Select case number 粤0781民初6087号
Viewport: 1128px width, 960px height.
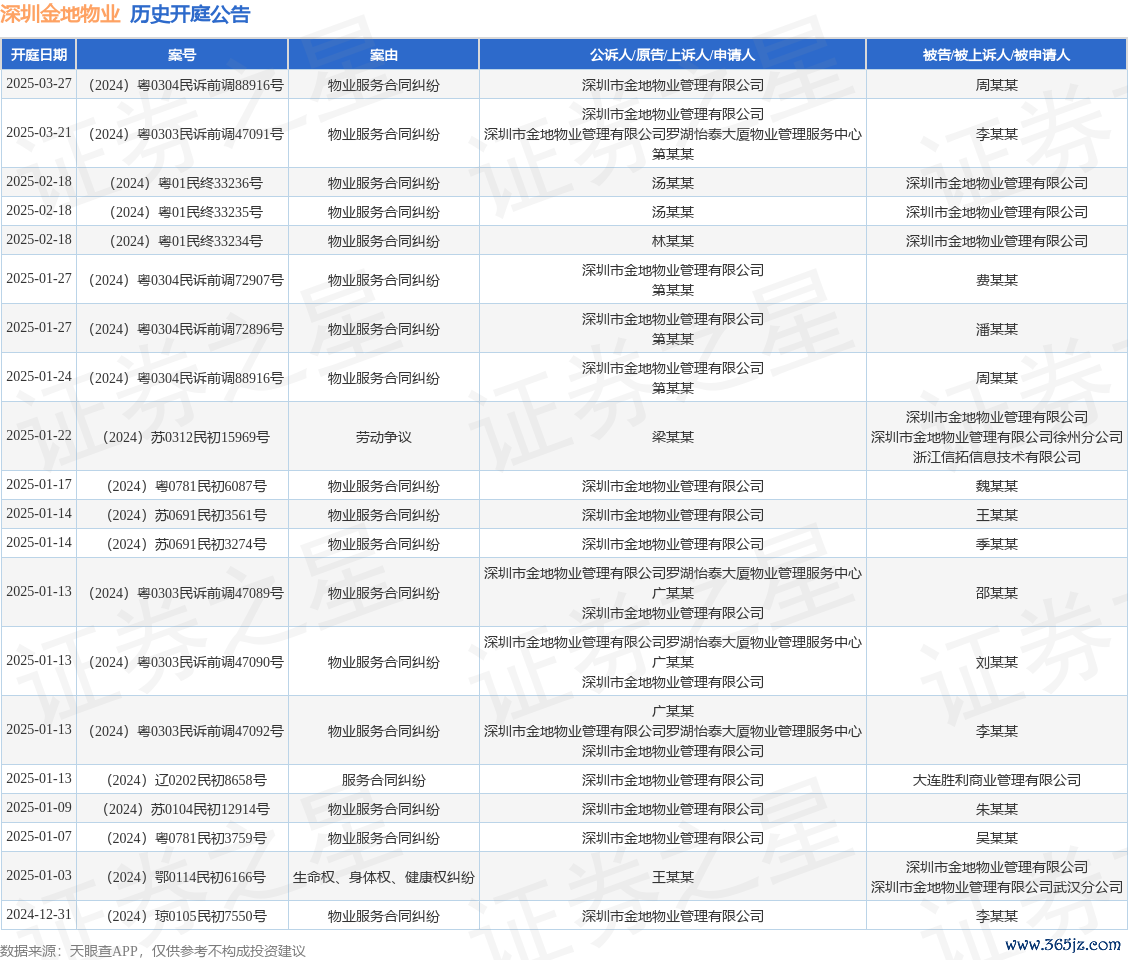[x=186, y=486]
